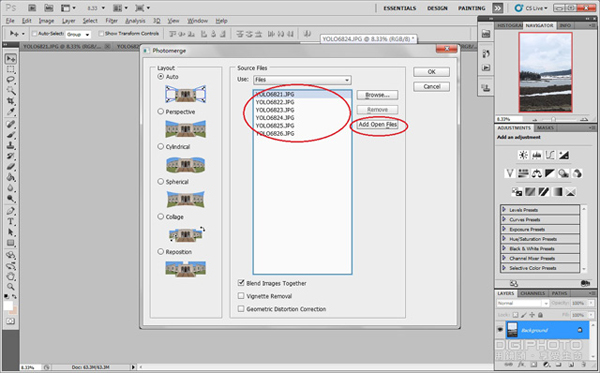Select the Lasso tool
The width and height of the screenshot is (600, 373).
point(11,80)
